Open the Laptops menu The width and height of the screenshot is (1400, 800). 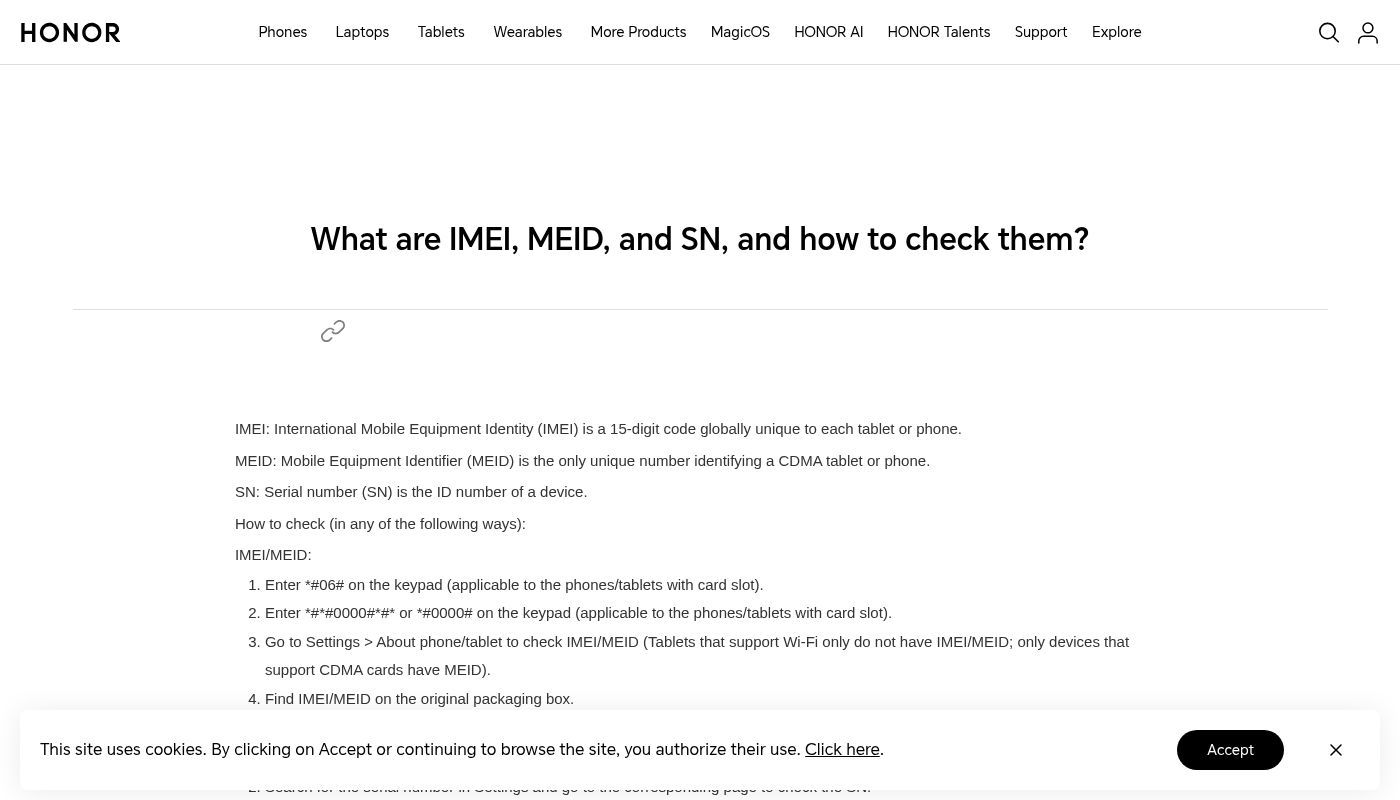(362, 32)
